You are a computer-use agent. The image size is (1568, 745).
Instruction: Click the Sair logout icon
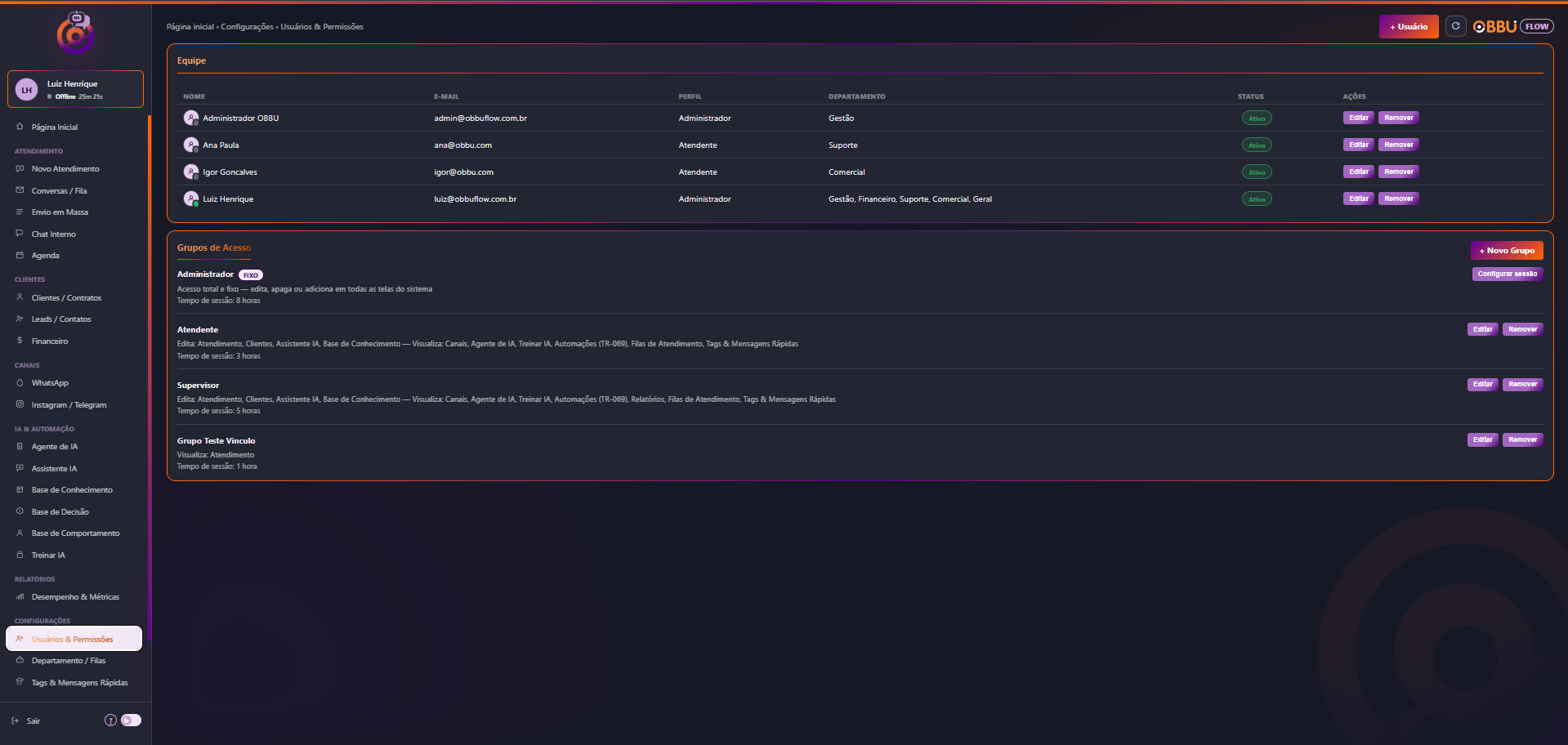[15, 720]
